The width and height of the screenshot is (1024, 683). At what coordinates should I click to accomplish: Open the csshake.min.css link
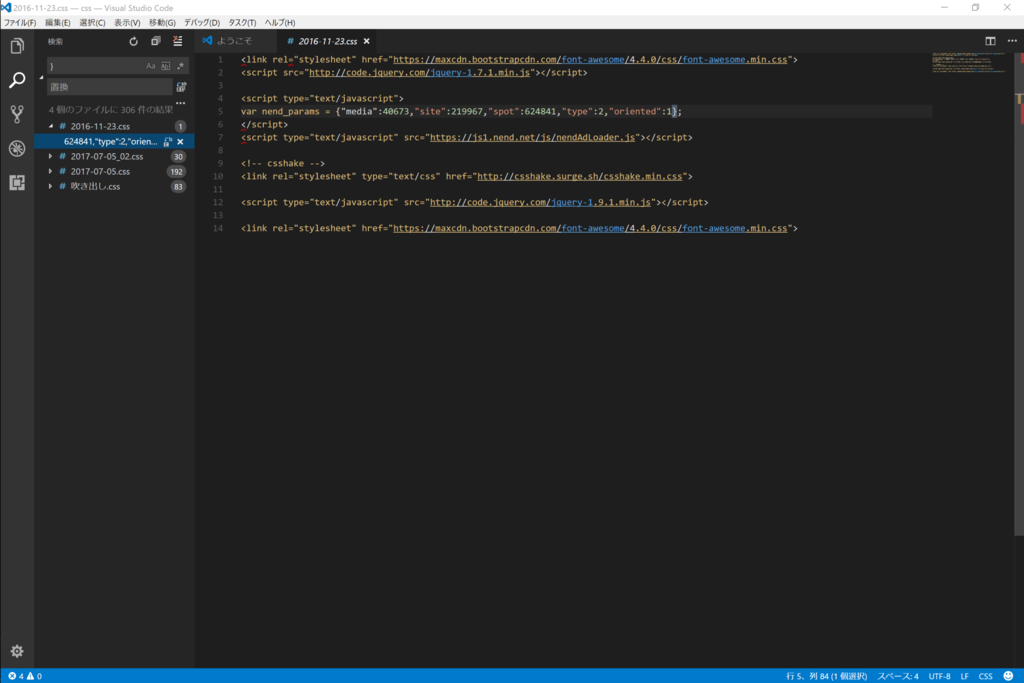579,176
